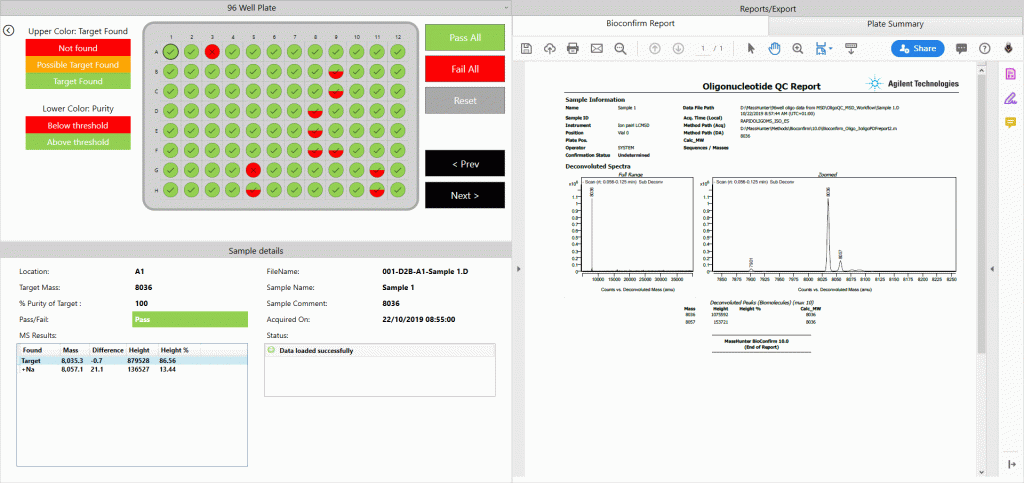The height and width of the screenshot is (483, 1024).
Task: Open the comment bubble icon beside Share
Action: pyautogui.click(x=961, y=48)
